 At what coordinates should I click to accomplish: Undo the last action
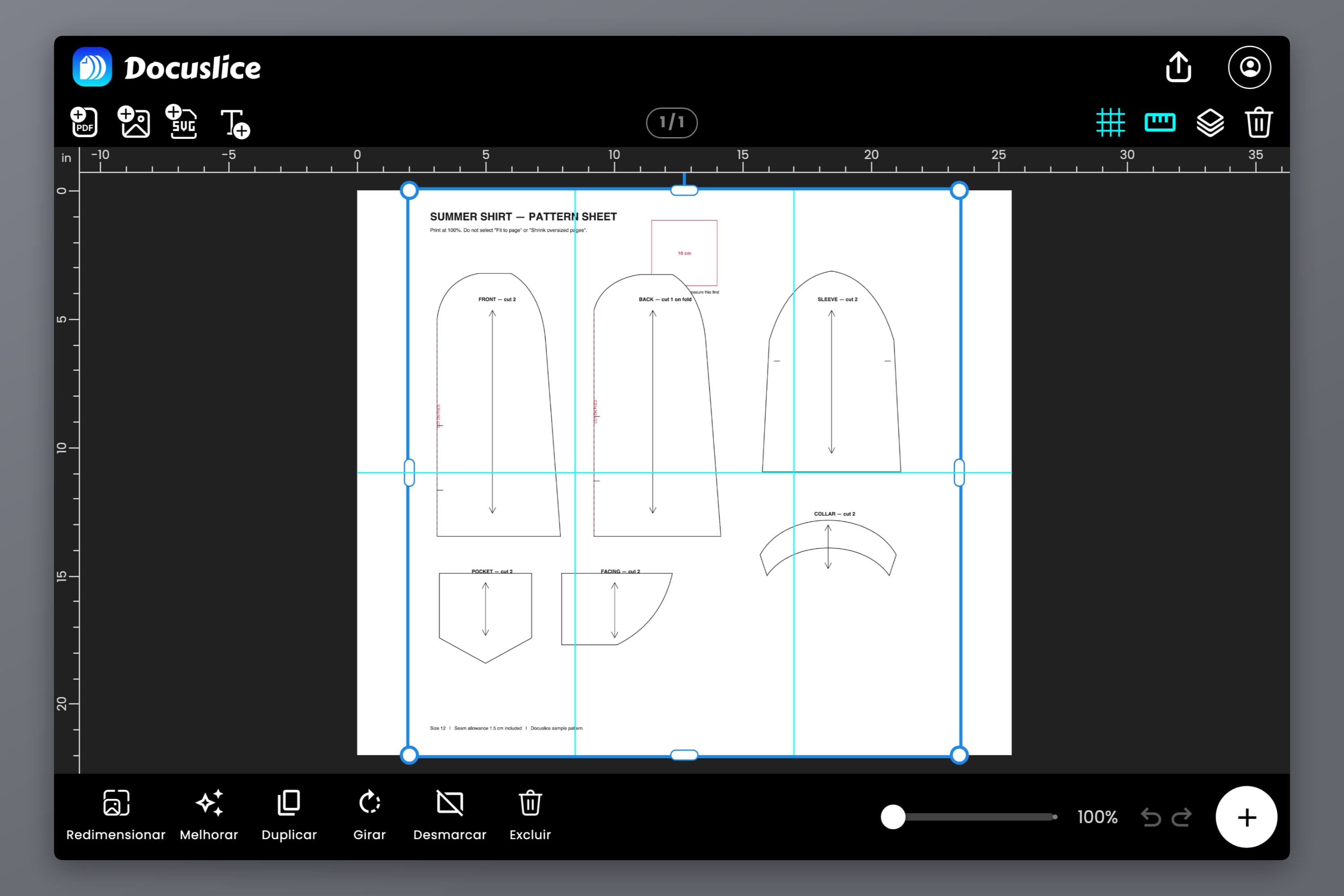1151,817
